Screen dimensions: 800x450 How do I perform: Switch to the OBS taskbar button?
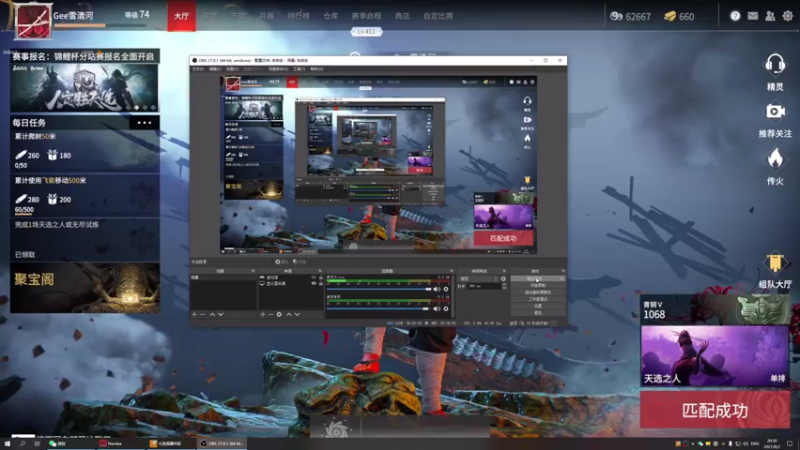coord(221,444)
